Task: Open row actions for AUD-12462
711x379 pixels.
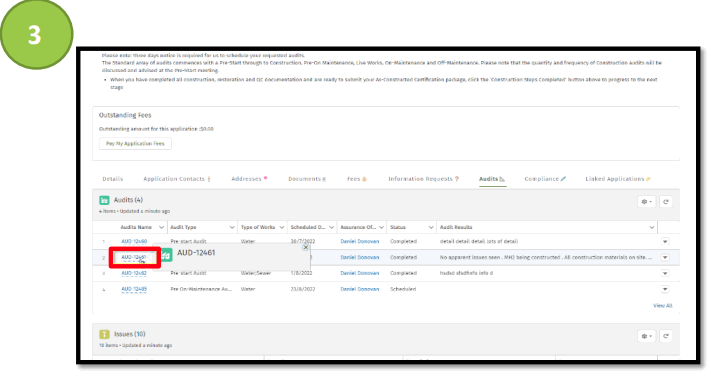Action: click(x=665, y=273)
